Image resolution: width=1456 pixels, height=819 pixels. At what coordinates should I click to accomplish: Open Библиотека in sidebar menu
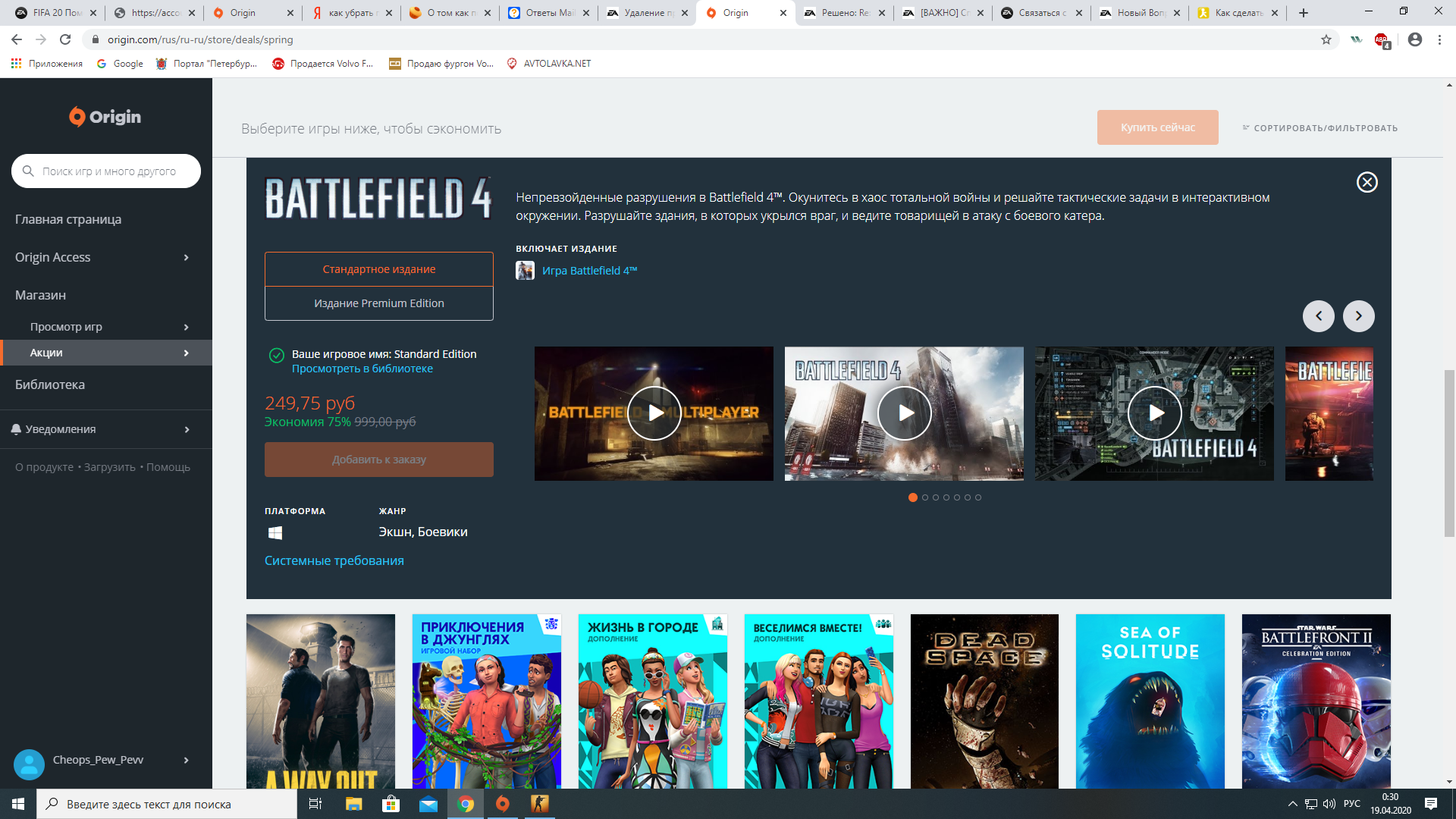coord(50,384)
